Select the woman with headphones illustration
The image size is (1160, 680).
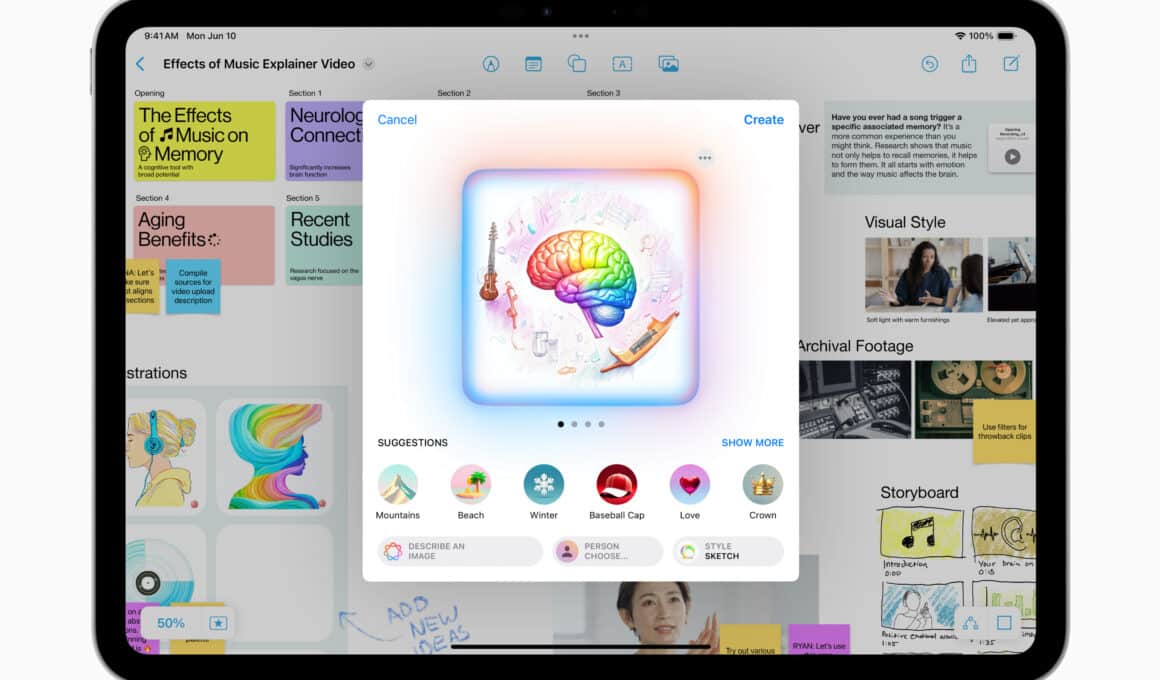[x=165, y=457]
